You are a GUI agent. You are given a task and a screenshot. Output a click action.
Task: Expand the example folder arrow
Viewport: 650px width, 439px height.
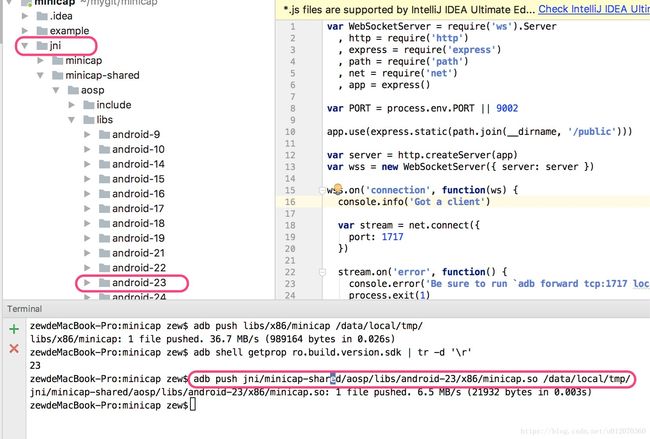tap(25, 31)
